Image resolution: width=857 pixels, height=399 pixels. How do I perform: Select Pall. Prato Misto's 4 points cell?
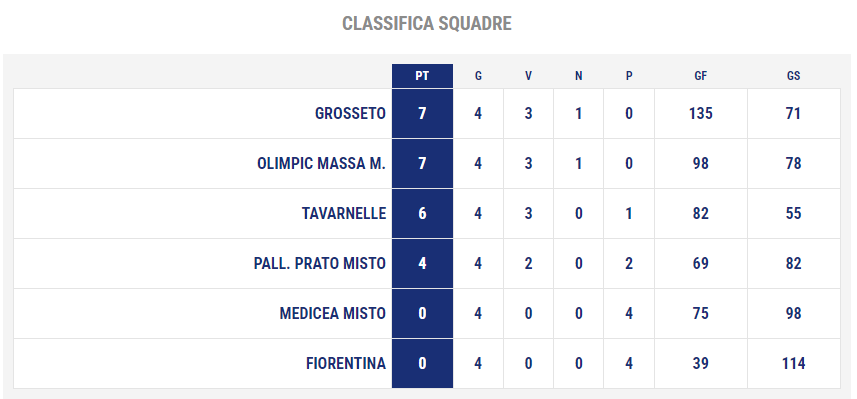pos(422,263)
